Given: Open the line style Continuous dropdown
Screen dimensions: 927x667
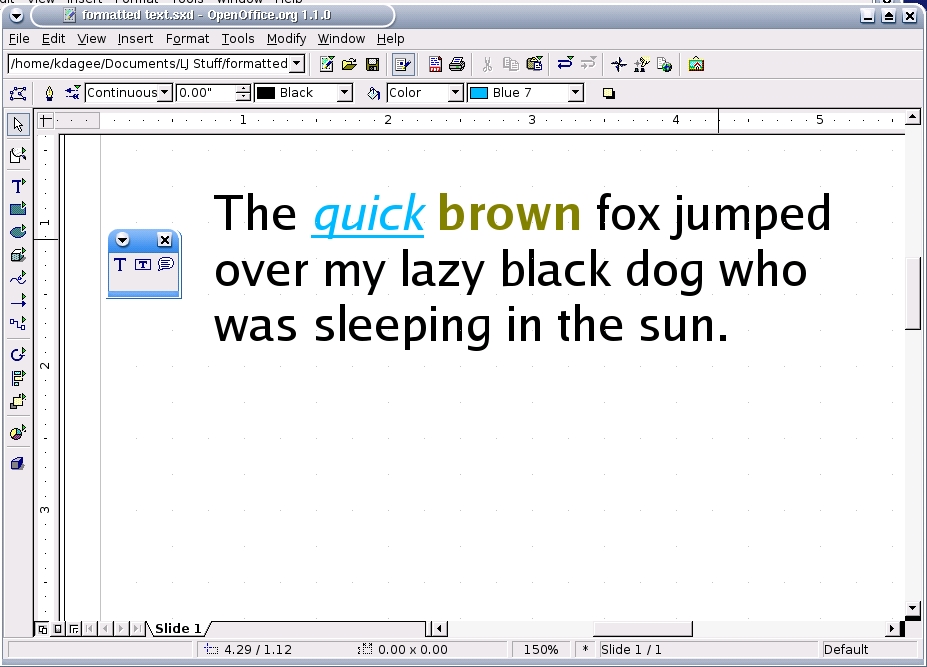Looking at the screenshot, I should tap(166, 92).
